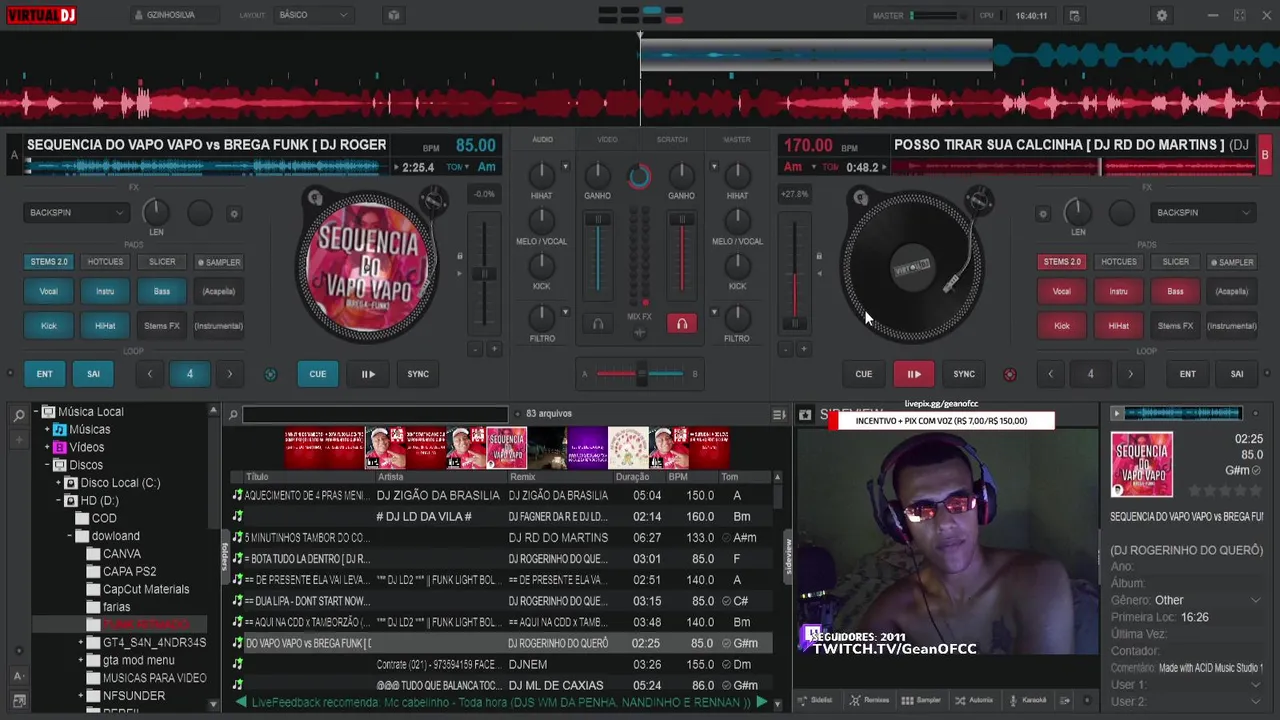Click the crossfader slider
This screenshot has width=1280, height=720.
click(640, 374)
